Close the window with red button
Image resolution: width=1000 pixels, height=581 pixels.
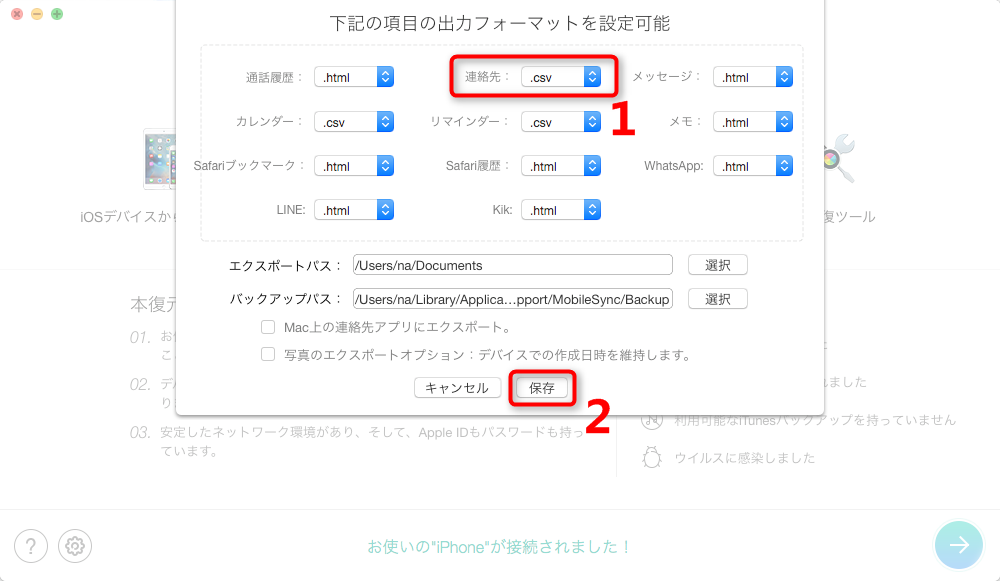pyautogui.click(x=17, y=13)
